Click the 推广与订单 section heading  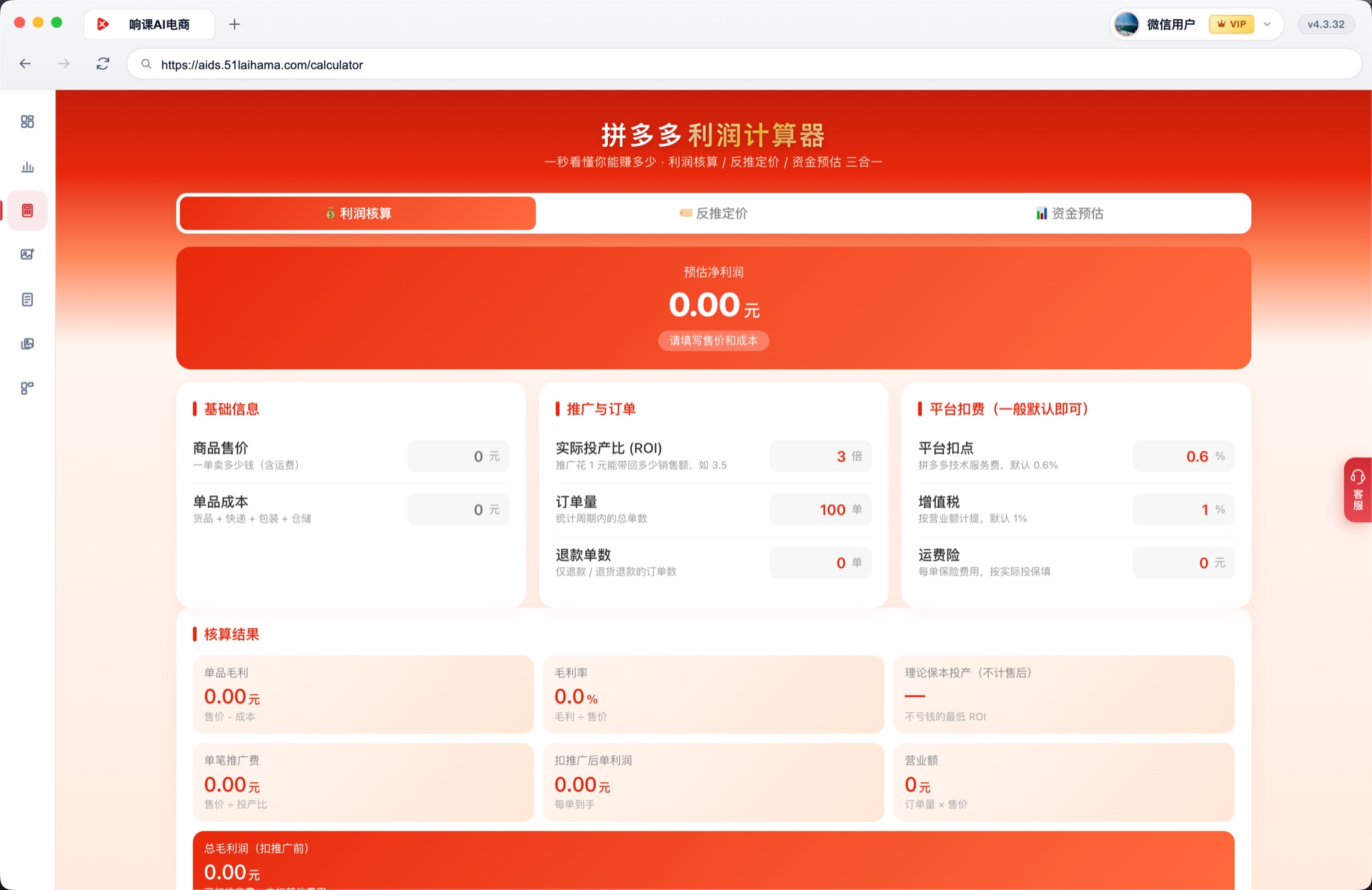coord(601,409)
